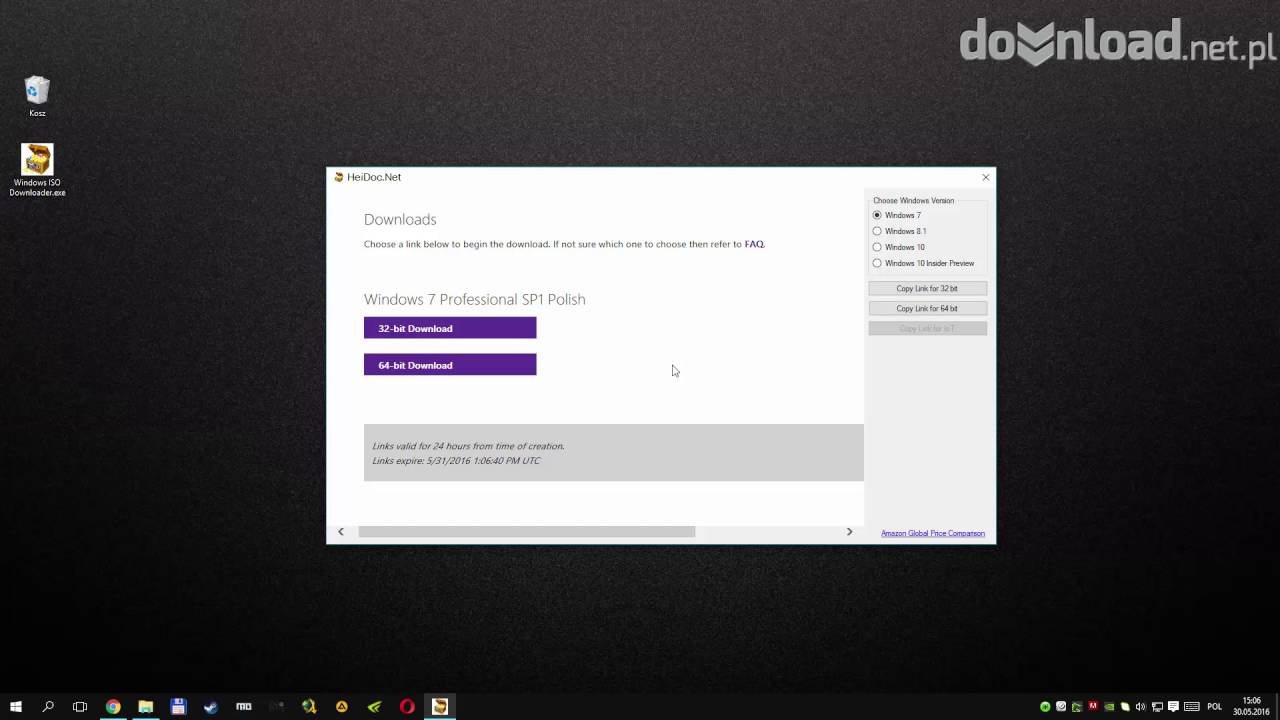Click the horizontal scrollbar thumb
The image size is (1280, 720).
tap(527, 532)
